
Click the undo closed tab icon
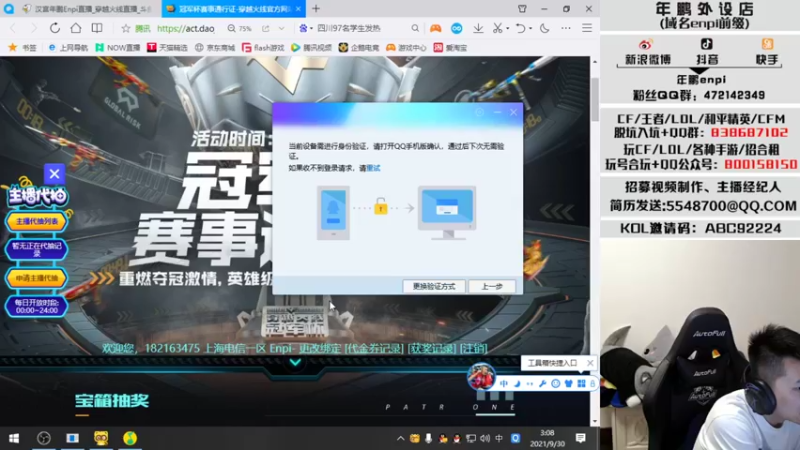pyautogui.click(x=520, y=29)
